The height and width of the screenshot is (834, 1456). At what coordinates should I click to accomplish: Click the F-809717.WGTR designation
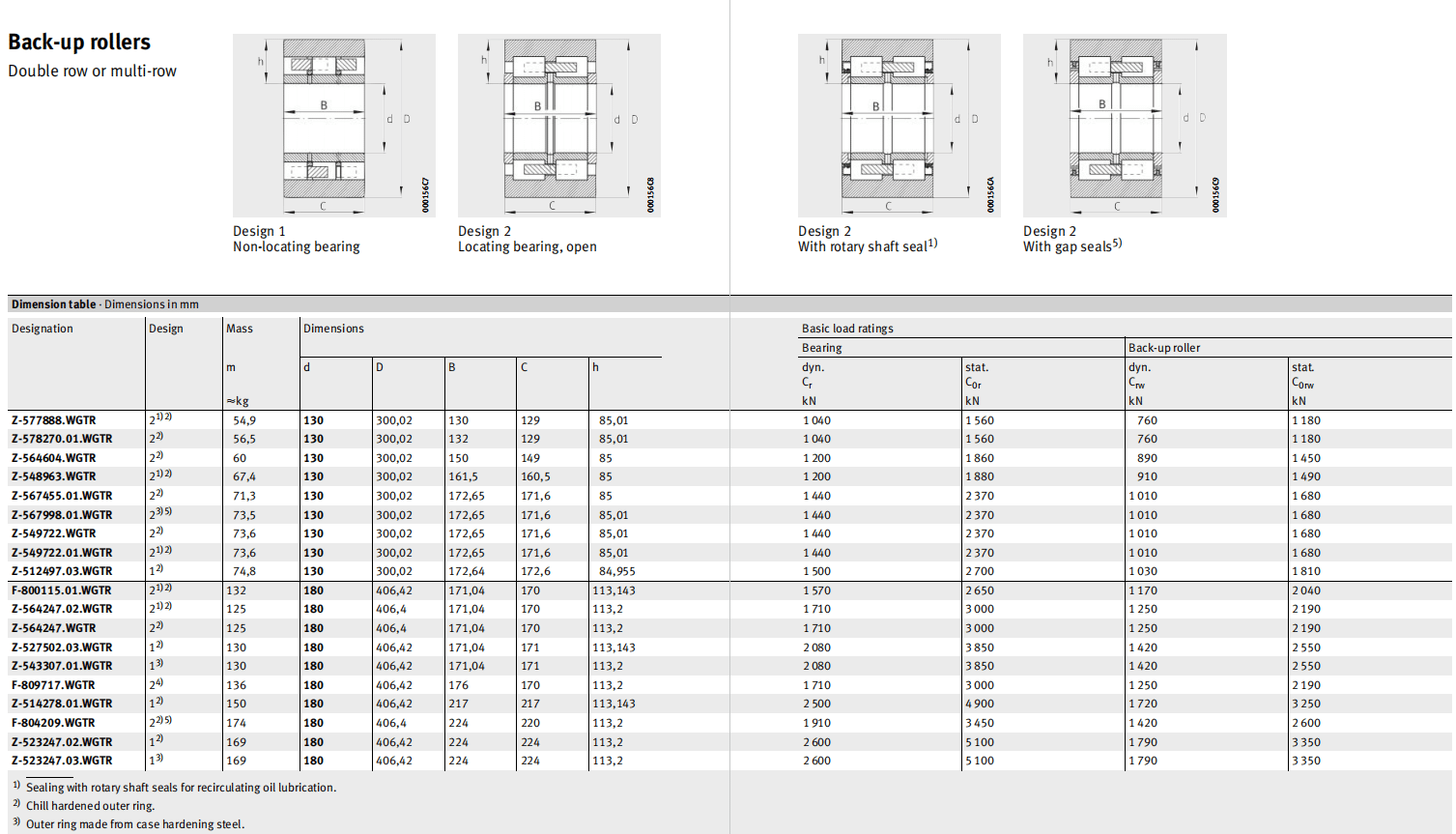click(53, 685)
